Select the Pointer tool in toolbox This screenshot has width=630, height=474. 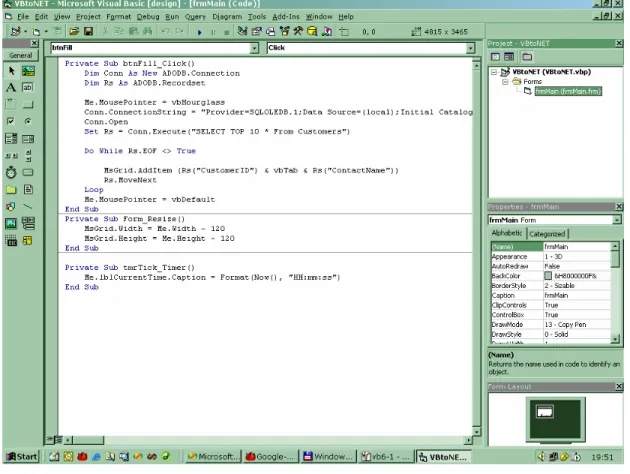[x=11, y=71]
